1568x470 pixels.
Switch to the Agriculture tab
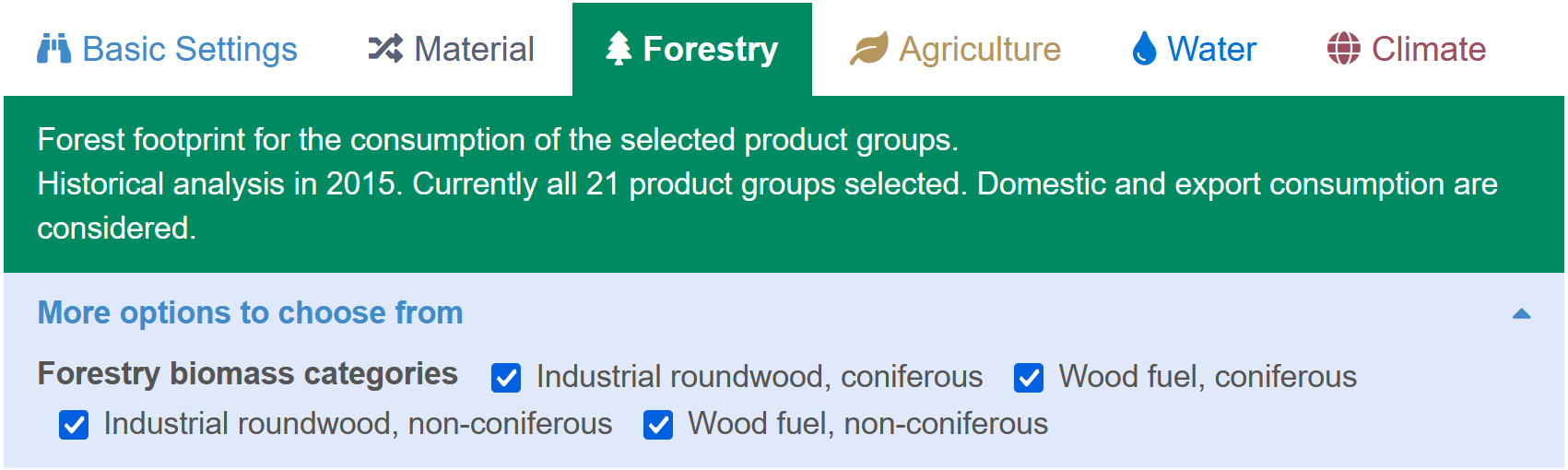pyautogui.click(x=955, y=49)
